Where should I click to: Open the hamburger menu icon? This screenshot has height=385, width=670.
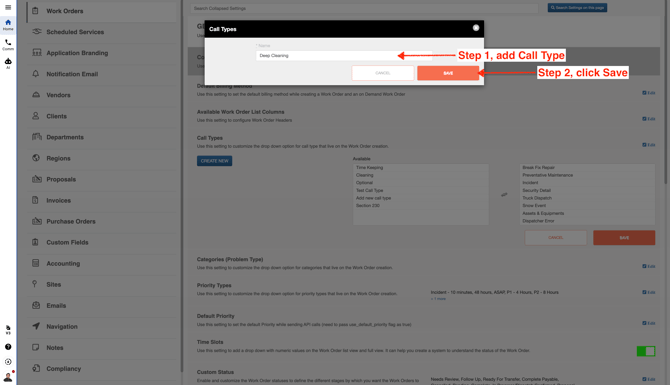tap(8, 7)
